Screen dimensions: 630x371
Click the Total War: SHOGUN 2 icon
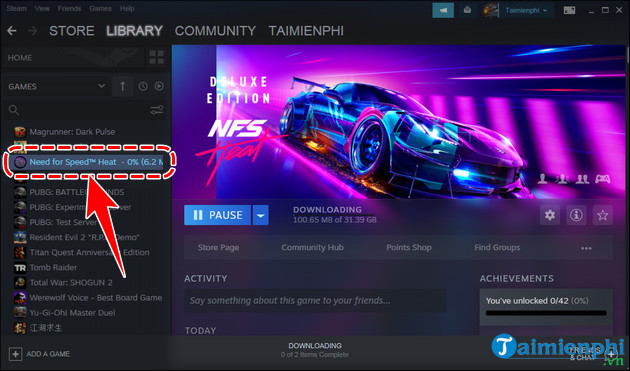20,283
